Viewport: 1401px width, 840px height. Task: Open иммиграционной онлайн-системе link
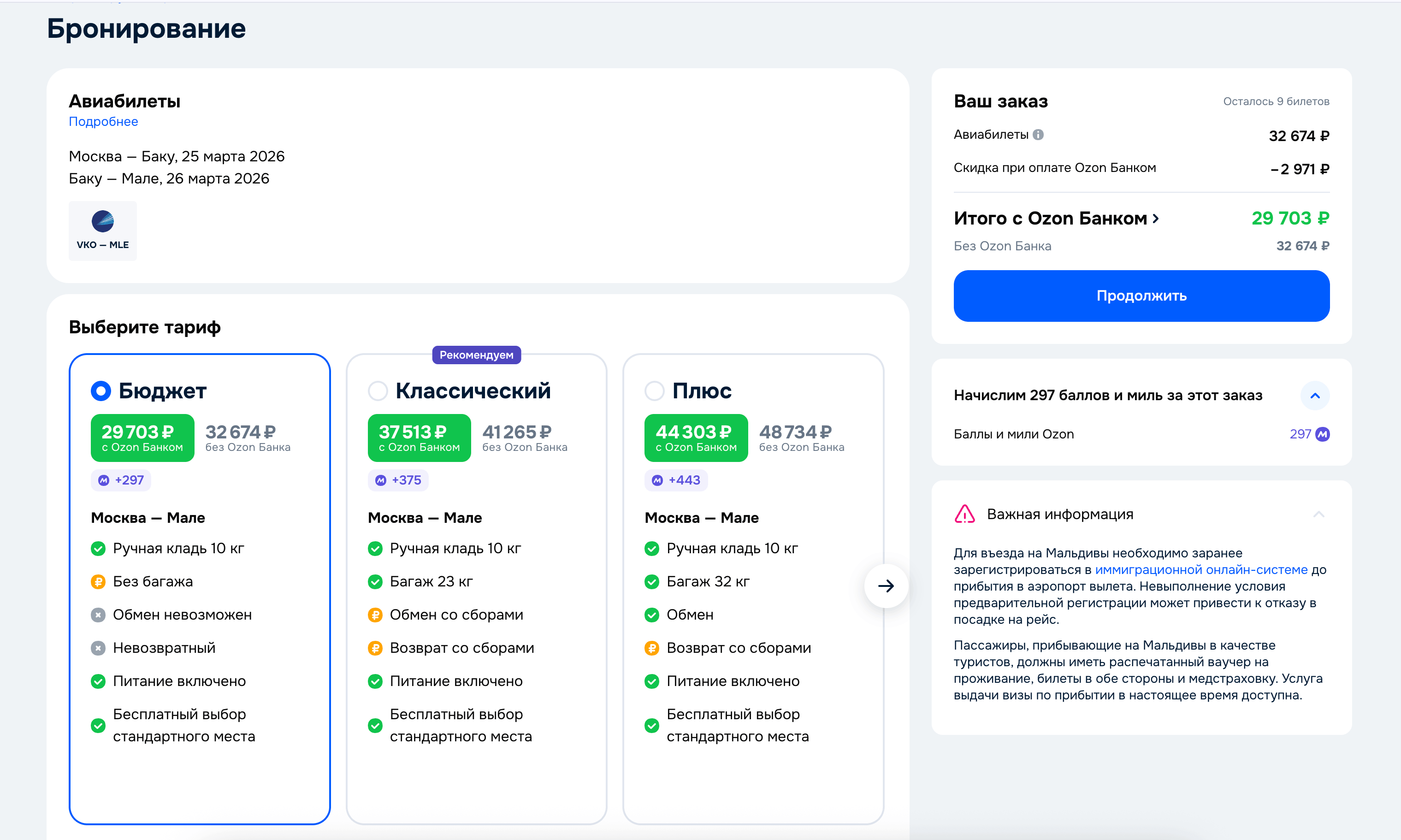point(1201,569)
